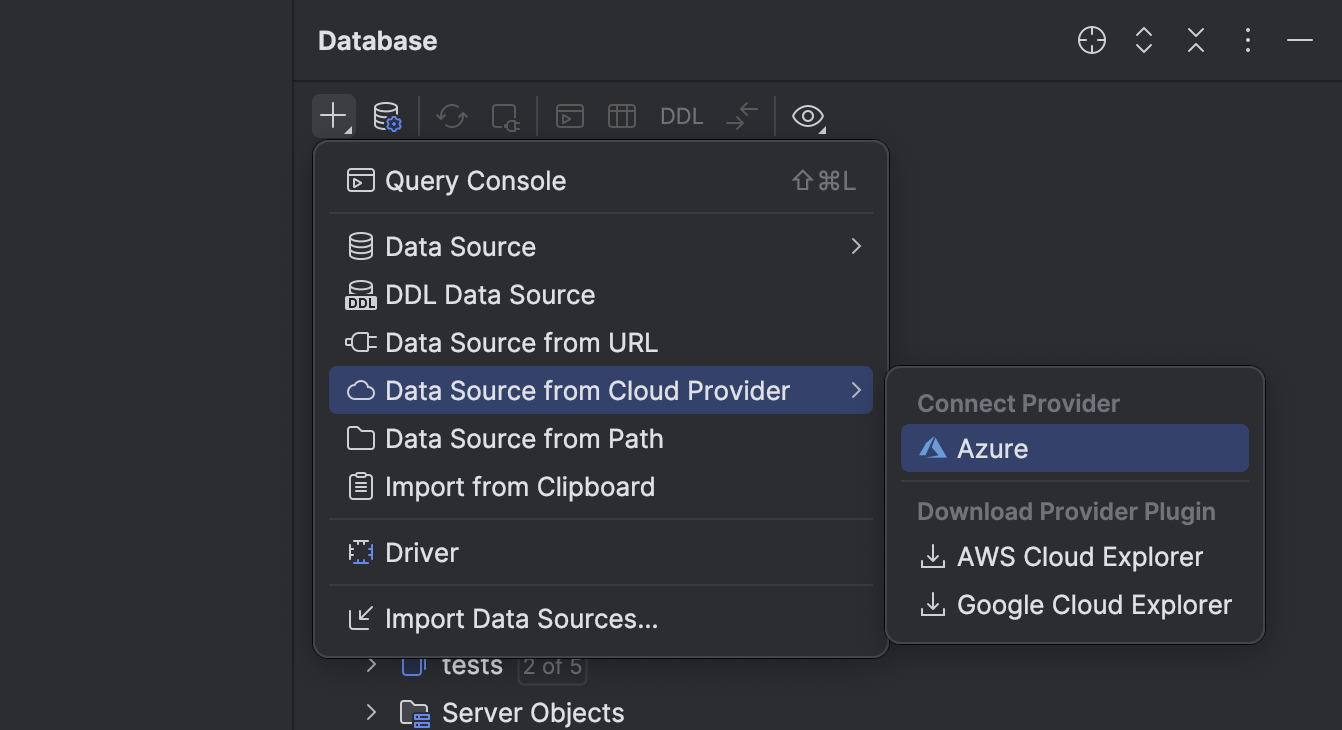This screenshot has height=730, width=1342.
Task: Expand the tests database node
Action: (371, 665)
